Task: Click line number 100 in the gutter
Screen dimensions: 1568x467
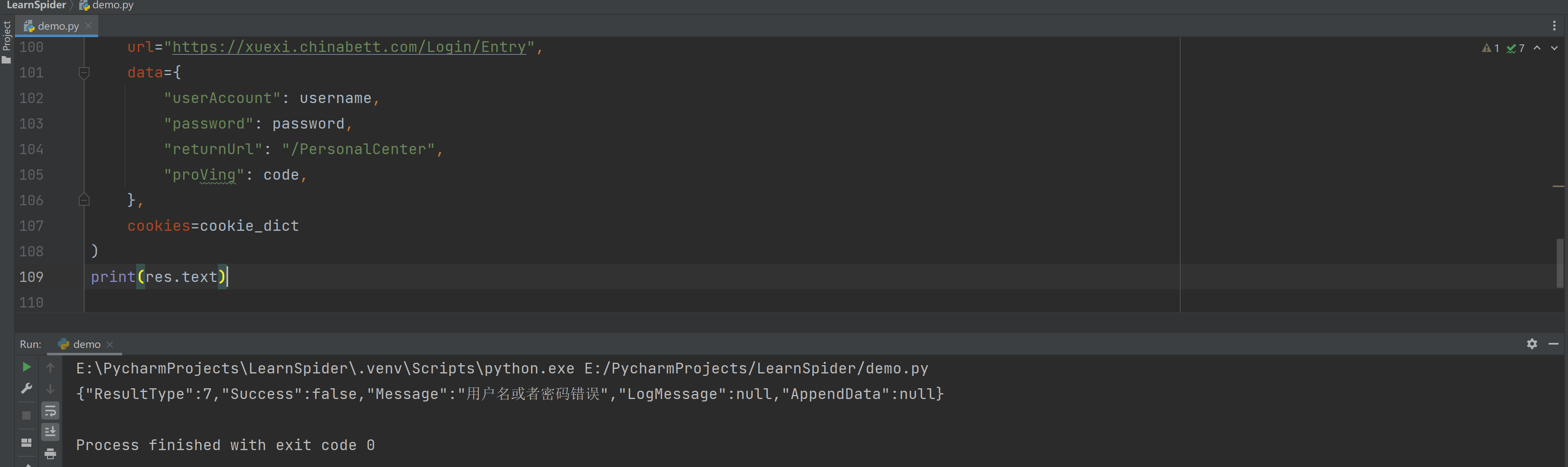Action: coord(31,47)
